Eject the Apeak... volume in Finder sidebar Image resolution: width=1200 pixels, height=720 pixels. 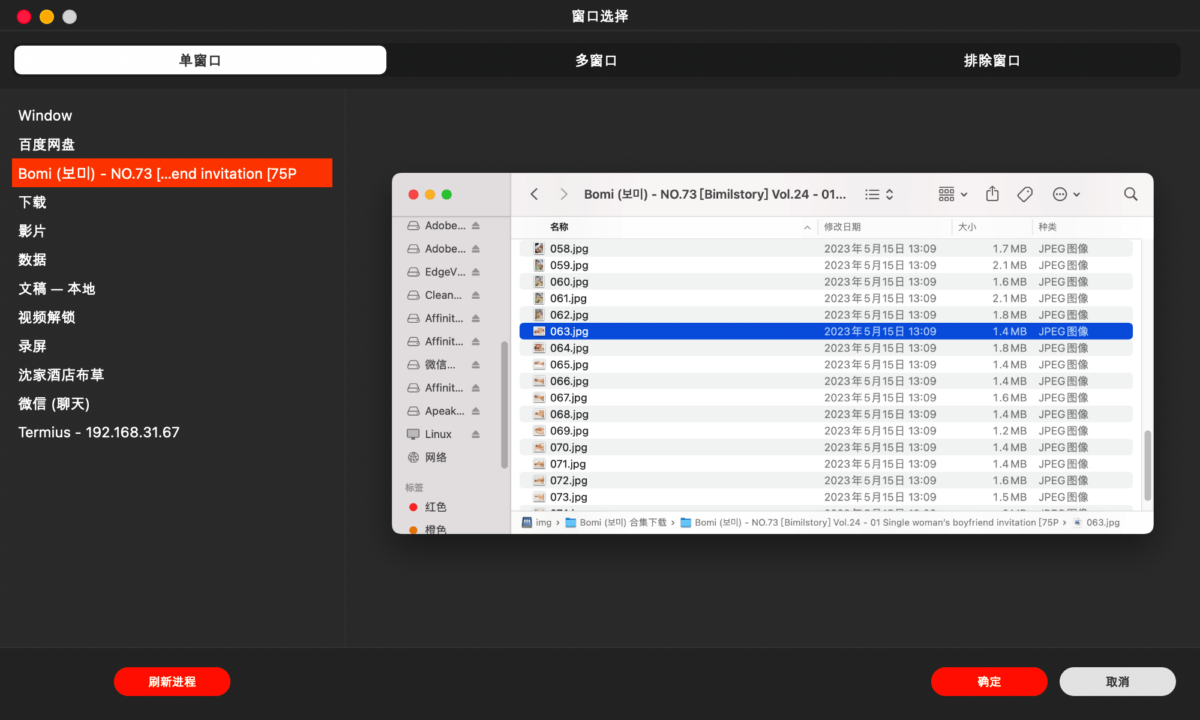pyautogui.click(x=476, y=411)
